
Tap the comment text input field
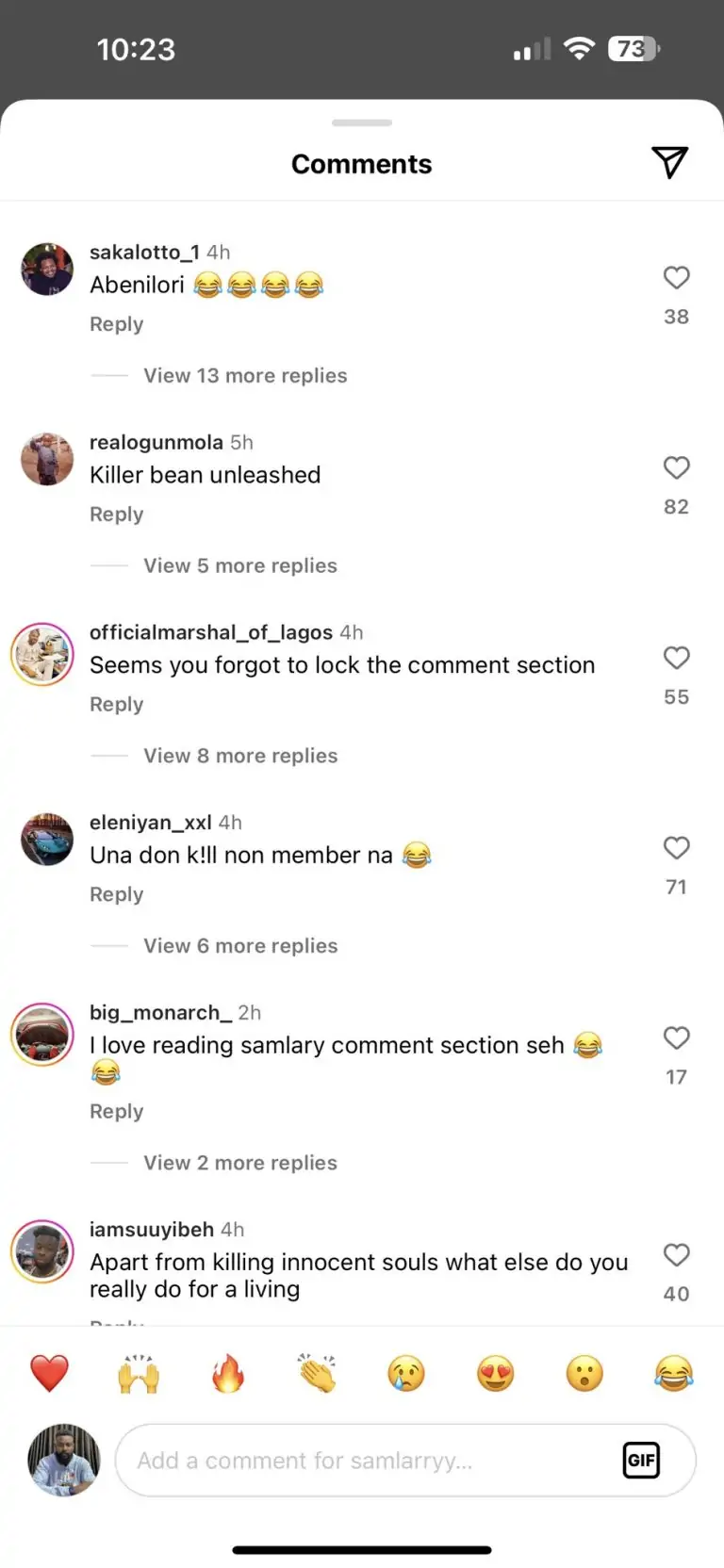pos(368,1460)
